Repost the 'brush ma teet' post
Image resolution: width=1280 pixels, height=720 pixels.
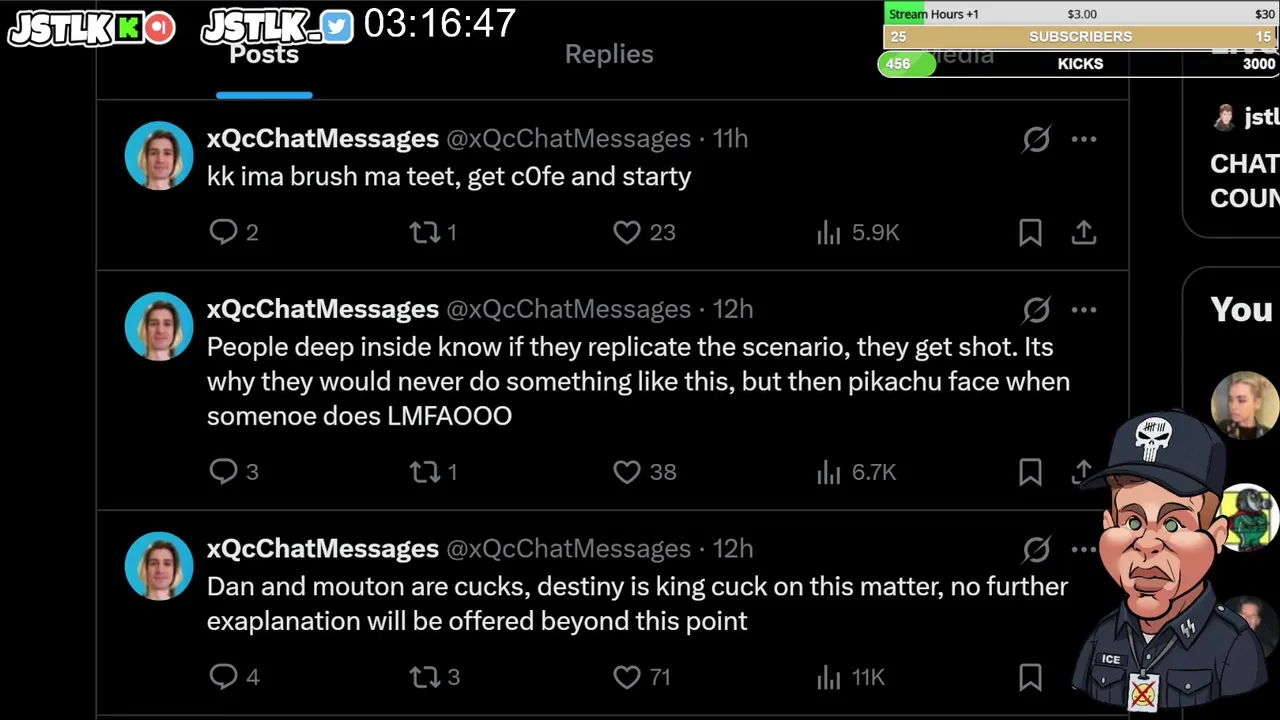pyautogui.click(x=425, y=233)
